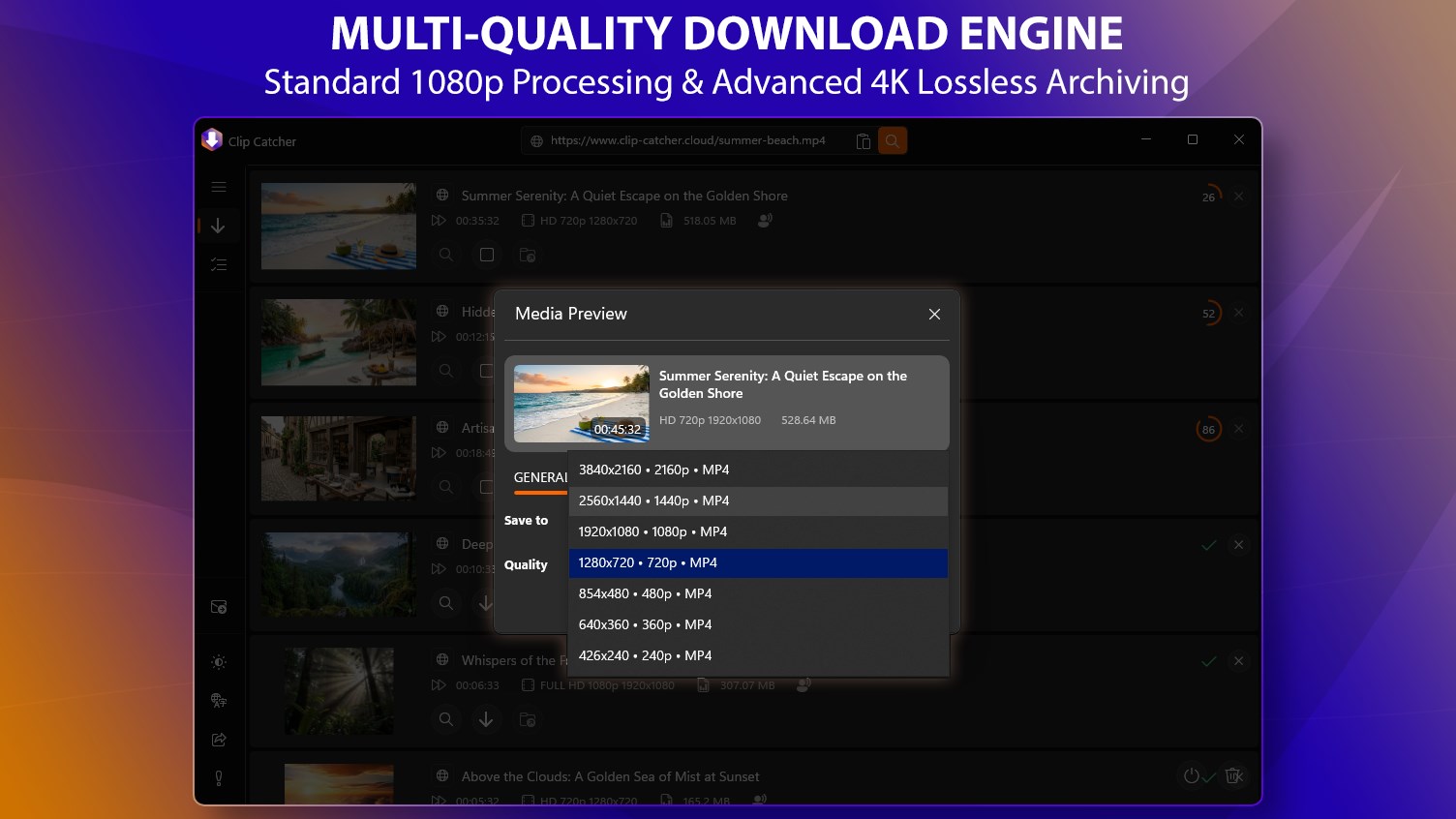Click the 52 percent progress ring
This screenshot has height=819, width=1456.
(1209, 313)
